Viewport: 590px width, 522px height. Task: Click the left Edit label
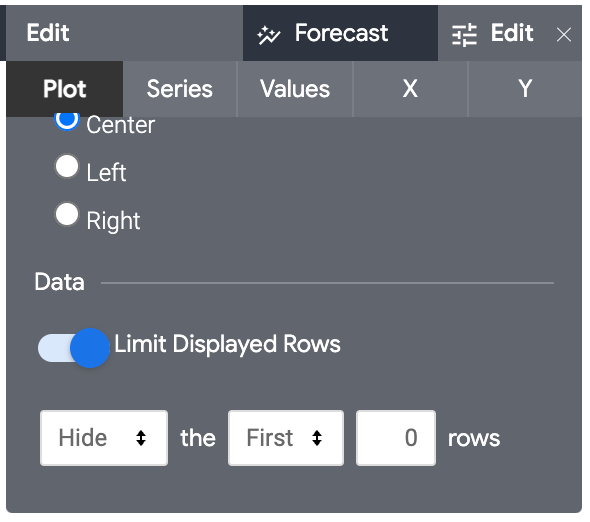48,32
